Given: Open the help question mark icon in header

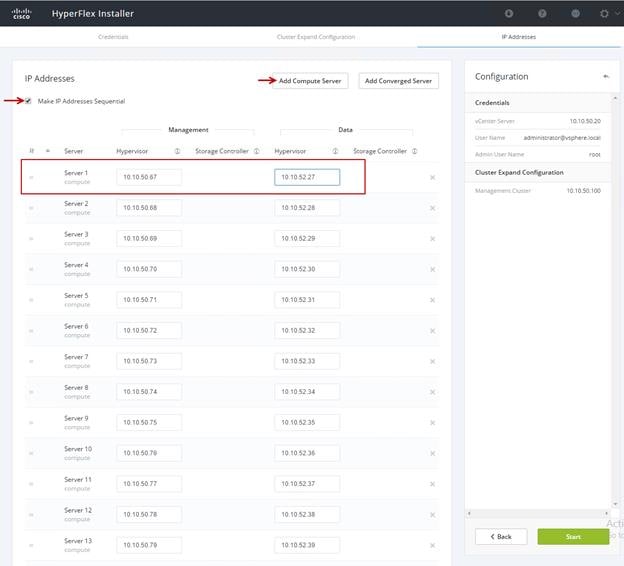Looking at the screenshot, I should (542, 14).
